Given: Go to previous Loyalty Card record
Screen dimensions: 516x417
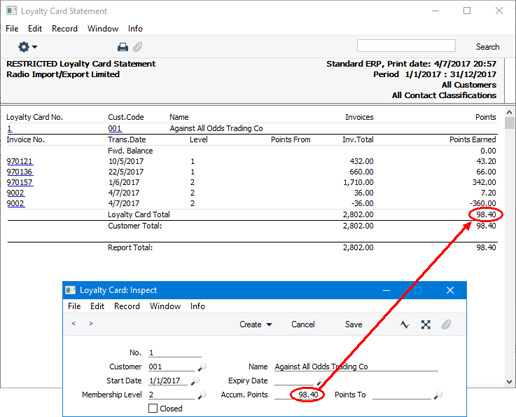Looking at the screenshot, I should tap(73, 324).
